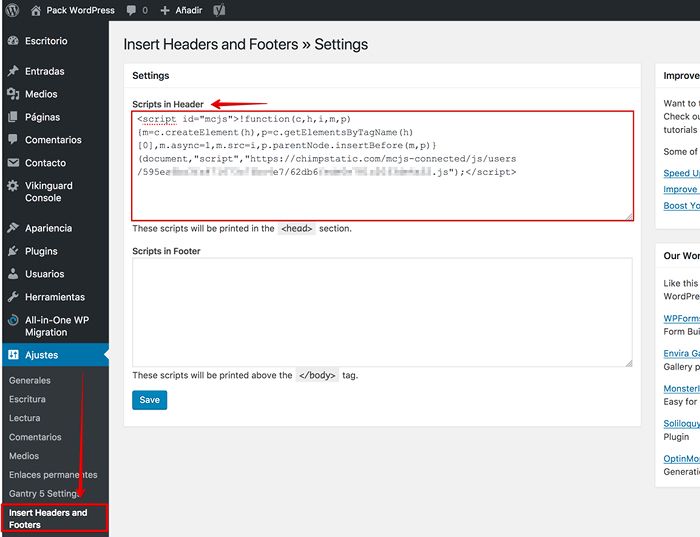Viewport: 700px width, 537px height.
Task: Click the Entradas pin icon
Action: pyautogui.click(x=13, y=72)
